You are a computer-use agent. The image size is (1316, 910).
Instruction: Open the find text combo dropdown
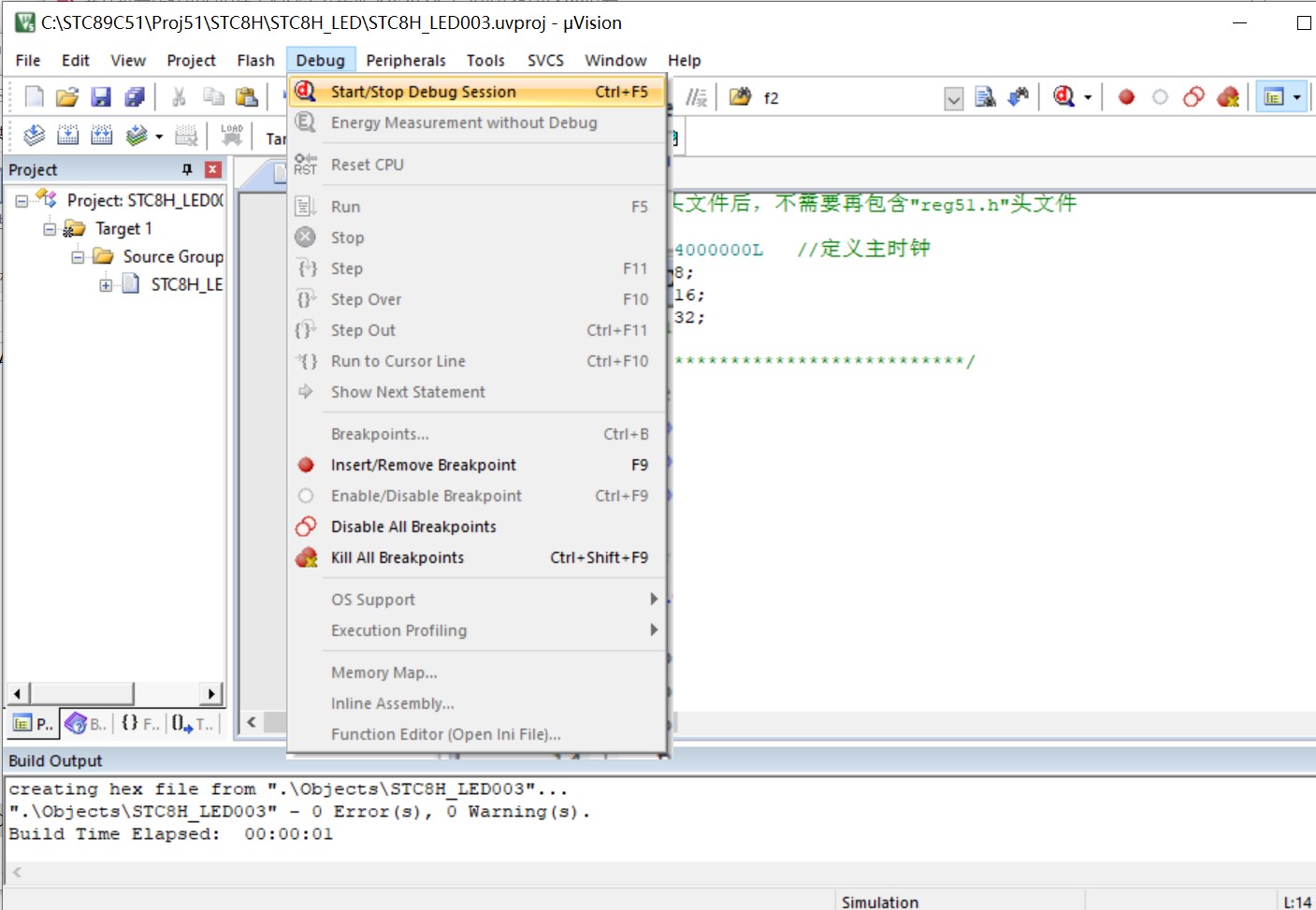point(953,98)
